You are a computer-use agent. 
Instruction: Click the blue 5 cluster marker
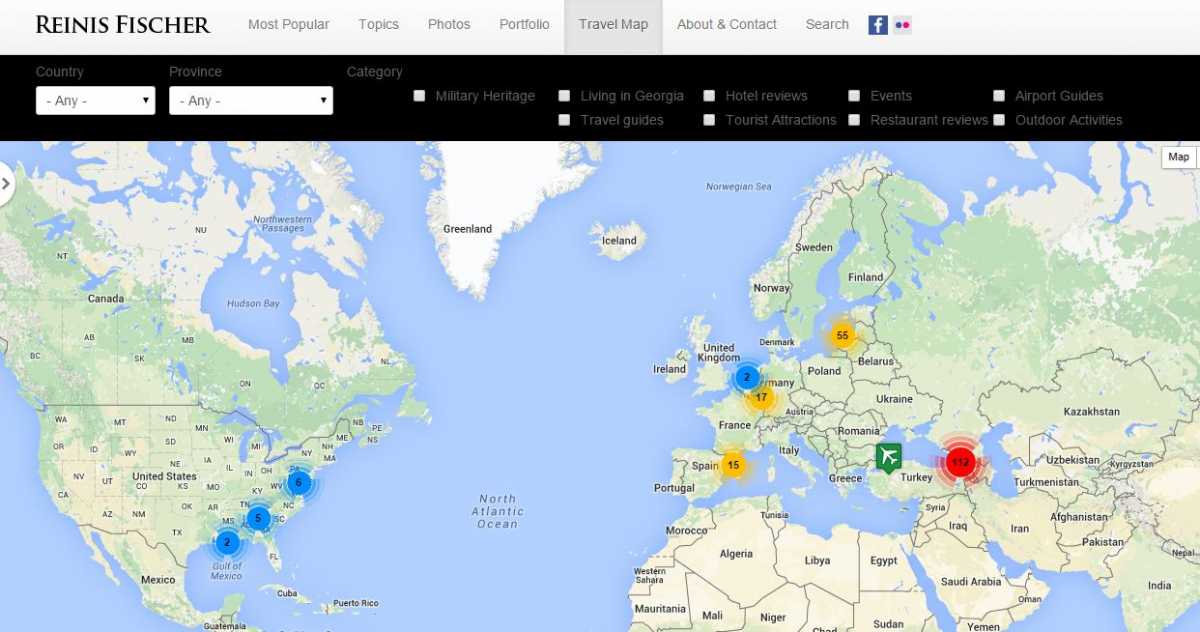click(258, 518)
